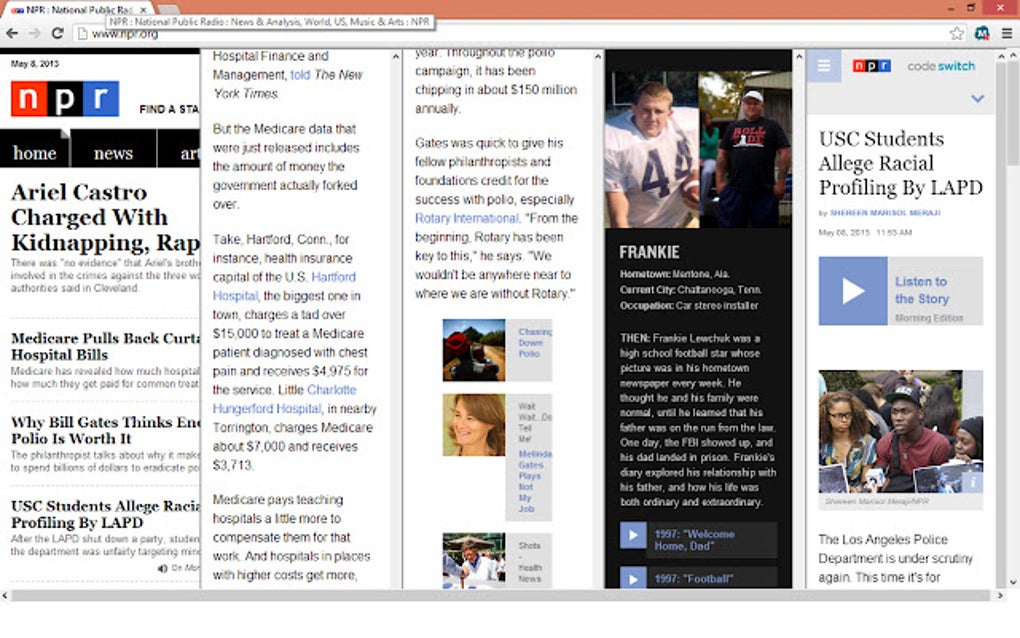Open the Code Switch hamburger menu
Viewport: 1020px width, 638px height.
tap(824, 66)
